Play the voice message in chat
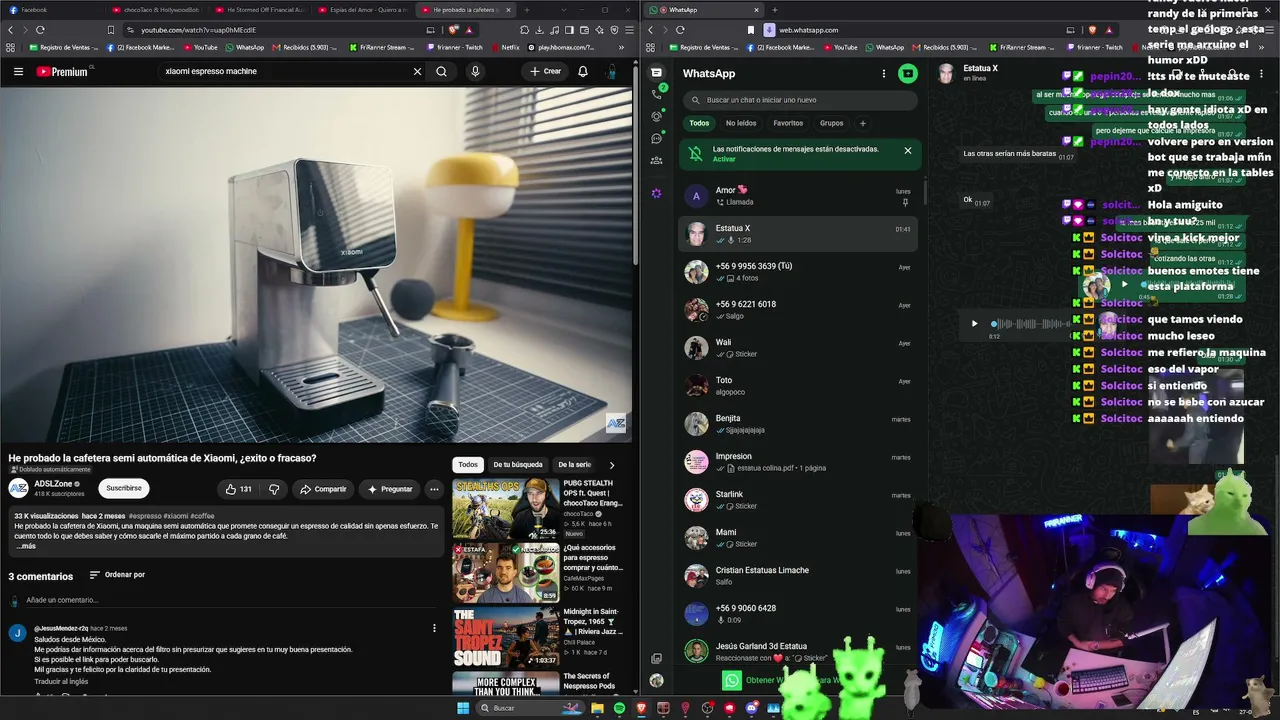Screen dimensions: 1280x720 point(974,323)
